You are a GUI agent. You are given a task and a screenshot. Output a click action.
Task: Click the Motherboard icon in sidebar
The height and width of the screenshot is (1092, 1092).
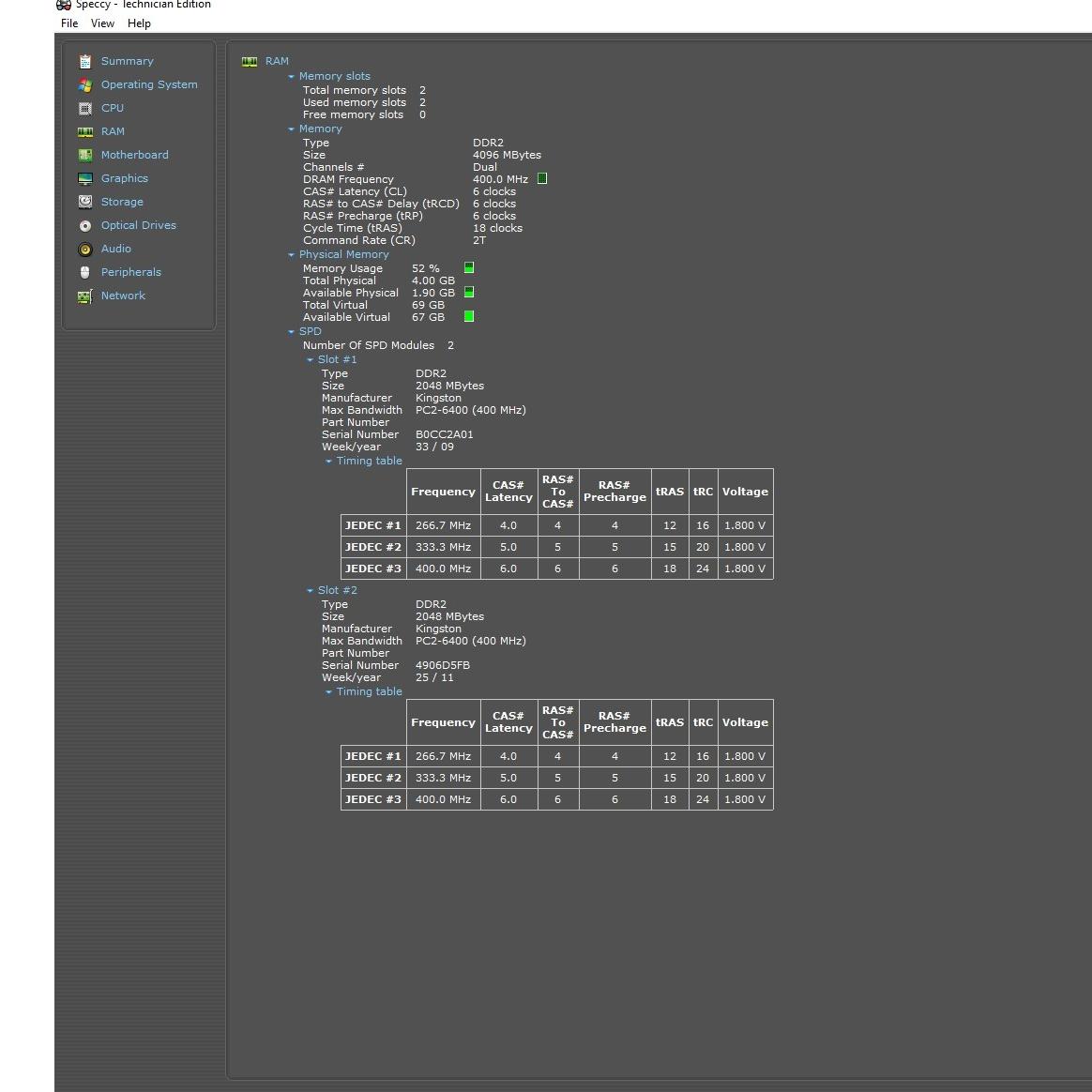pos(85,155)
